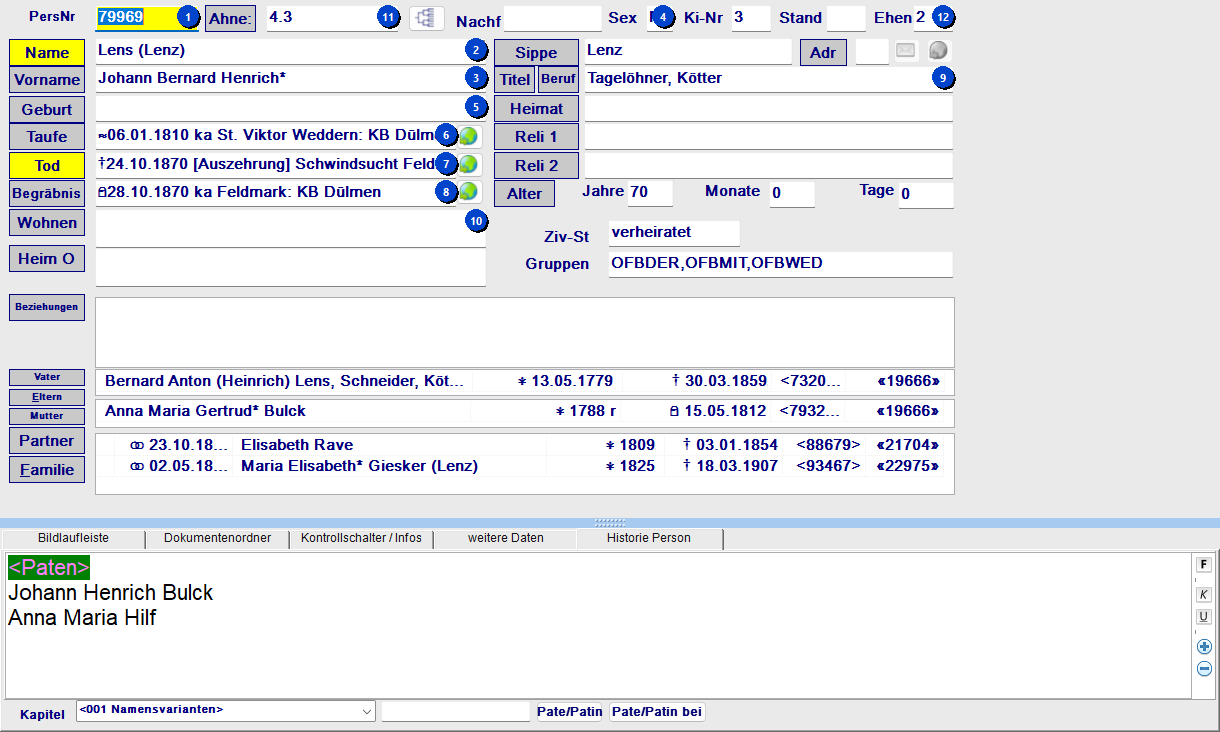Screen dimensions: 1220x732
Task: Open the ancestor tree diagram icon
Action: point(427,18)
